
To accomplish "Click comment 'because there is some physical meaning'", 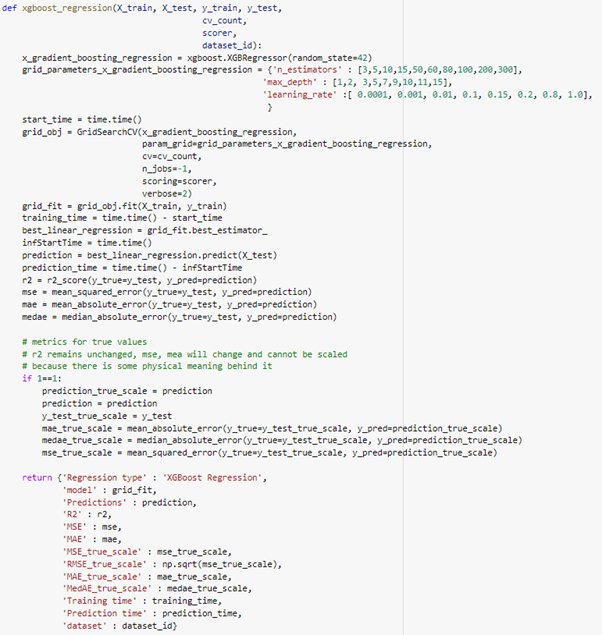I will [147, 366].
